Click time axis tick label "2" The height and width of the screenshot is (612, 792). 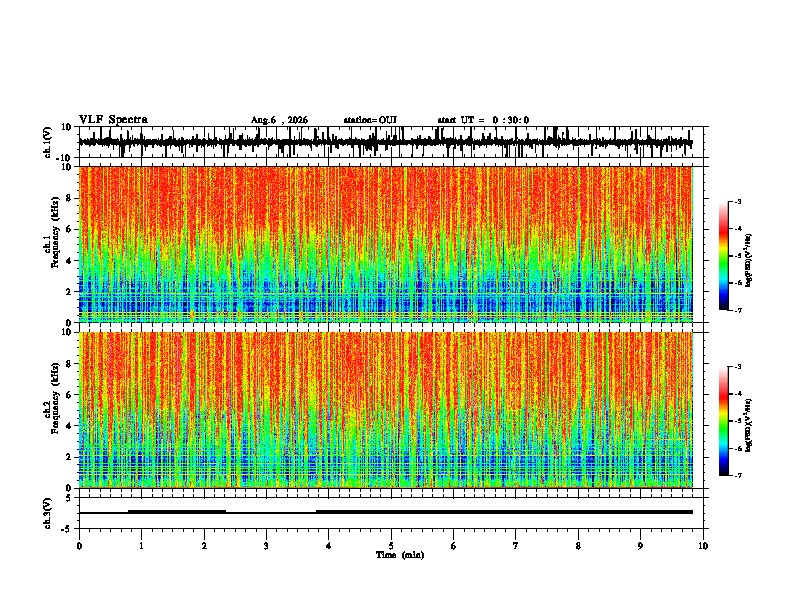coord(204,546)
